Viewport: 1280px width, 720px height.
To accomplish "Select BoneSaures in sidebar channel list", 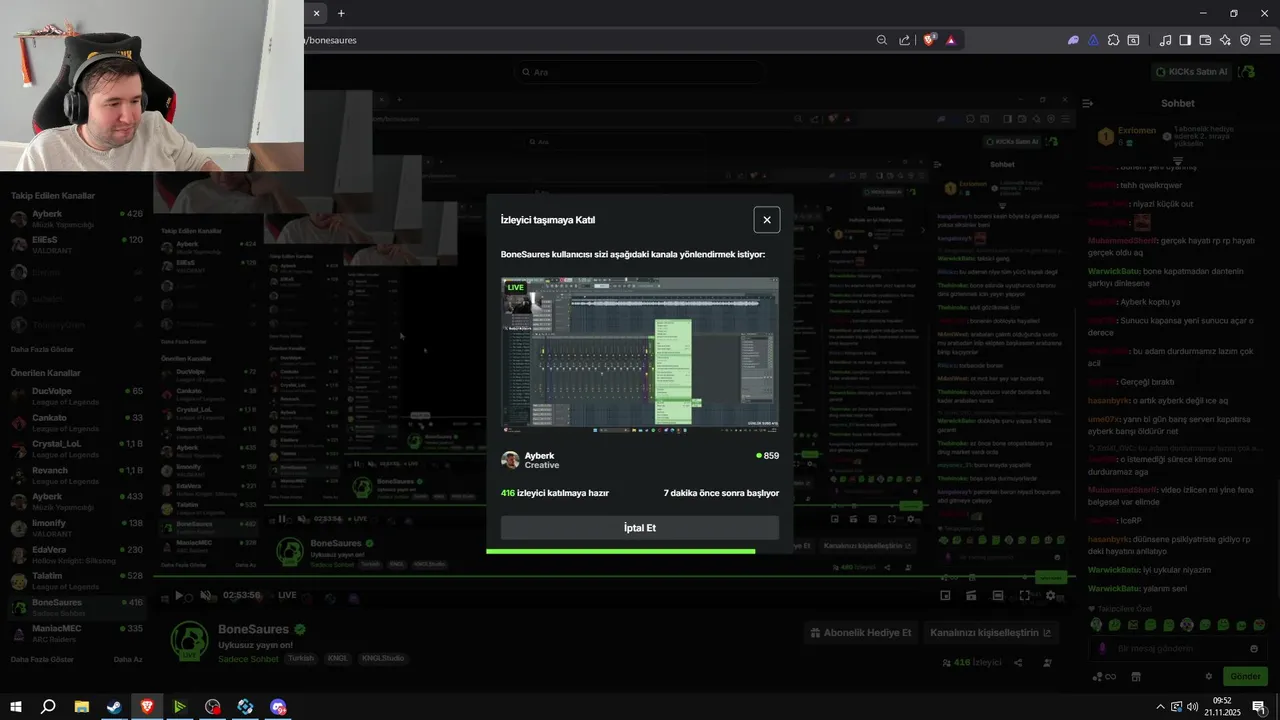I will pos(76,607).
